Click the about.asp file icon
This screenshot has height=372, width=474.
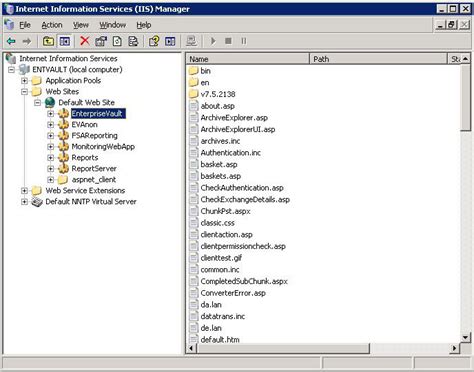(194, 106)
